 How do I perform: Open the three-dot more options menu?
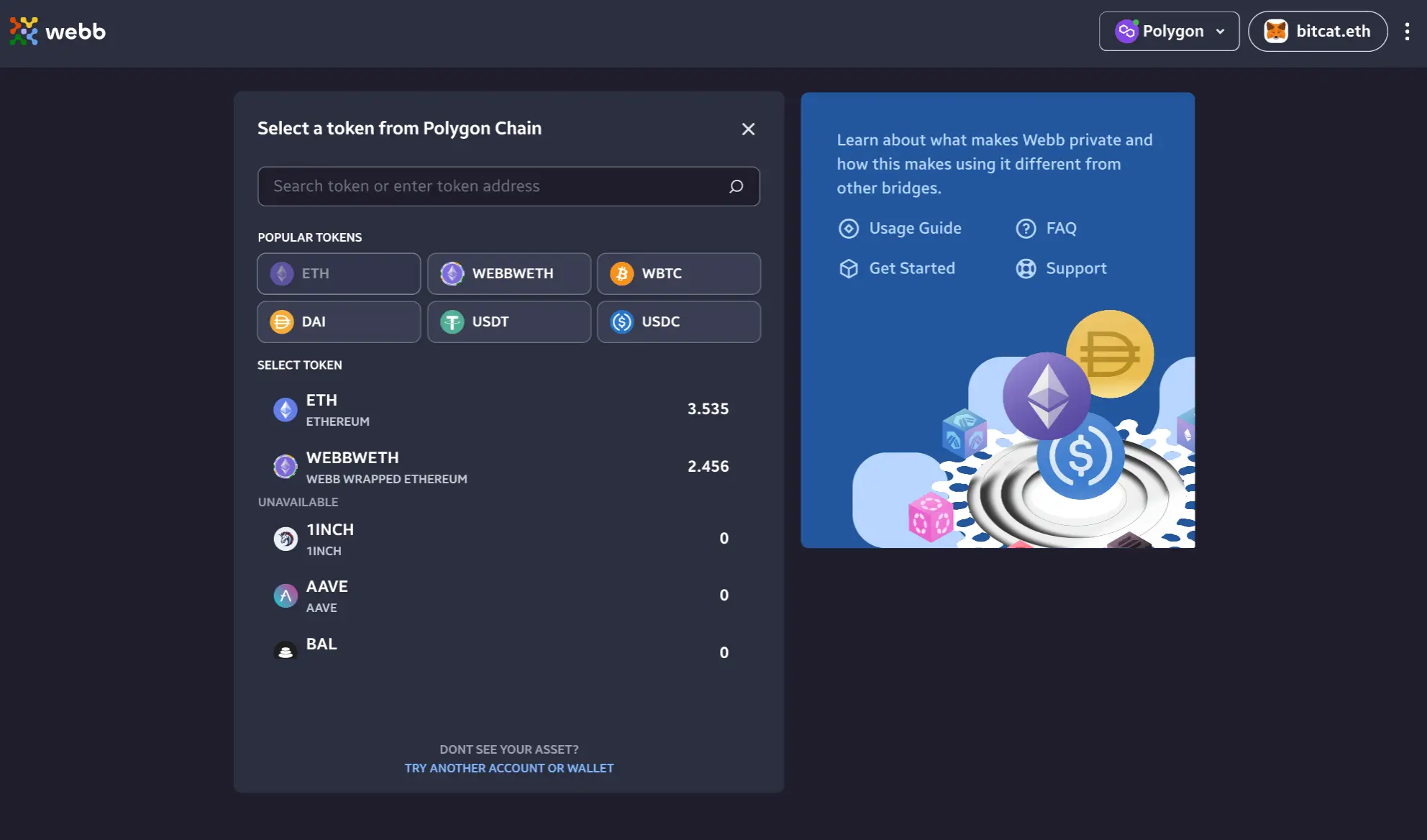1407,31
